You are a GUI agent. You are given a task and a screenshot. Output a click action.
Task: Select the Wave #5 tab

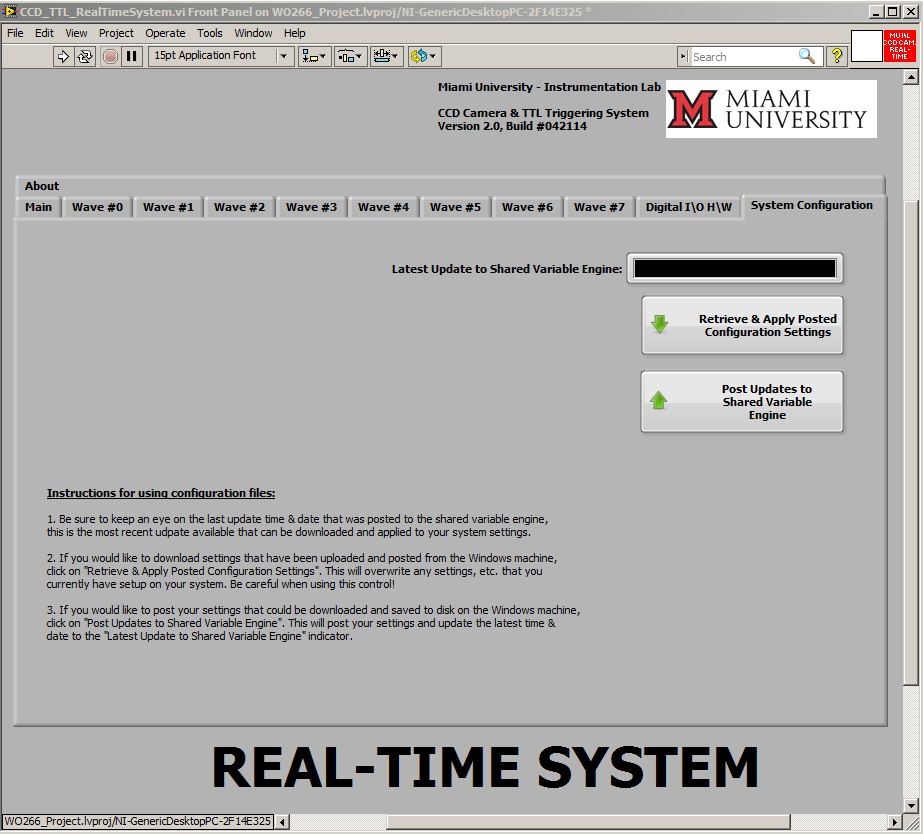pos(456,207)
